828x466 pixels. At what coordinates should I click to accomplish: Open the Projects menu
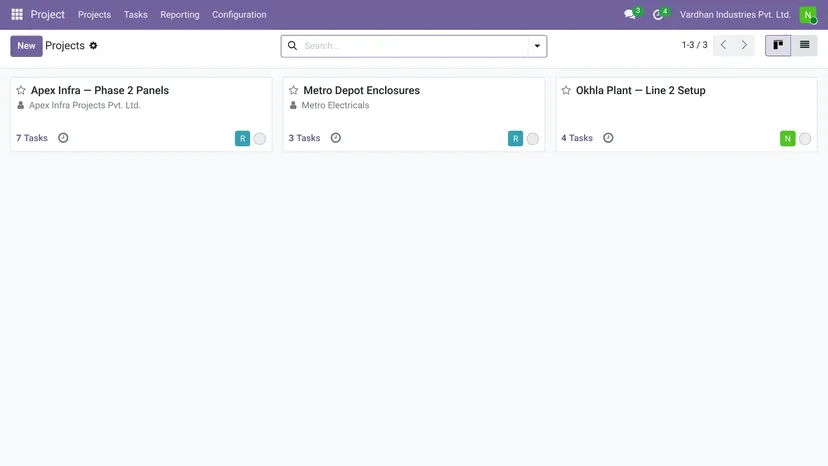95,15
